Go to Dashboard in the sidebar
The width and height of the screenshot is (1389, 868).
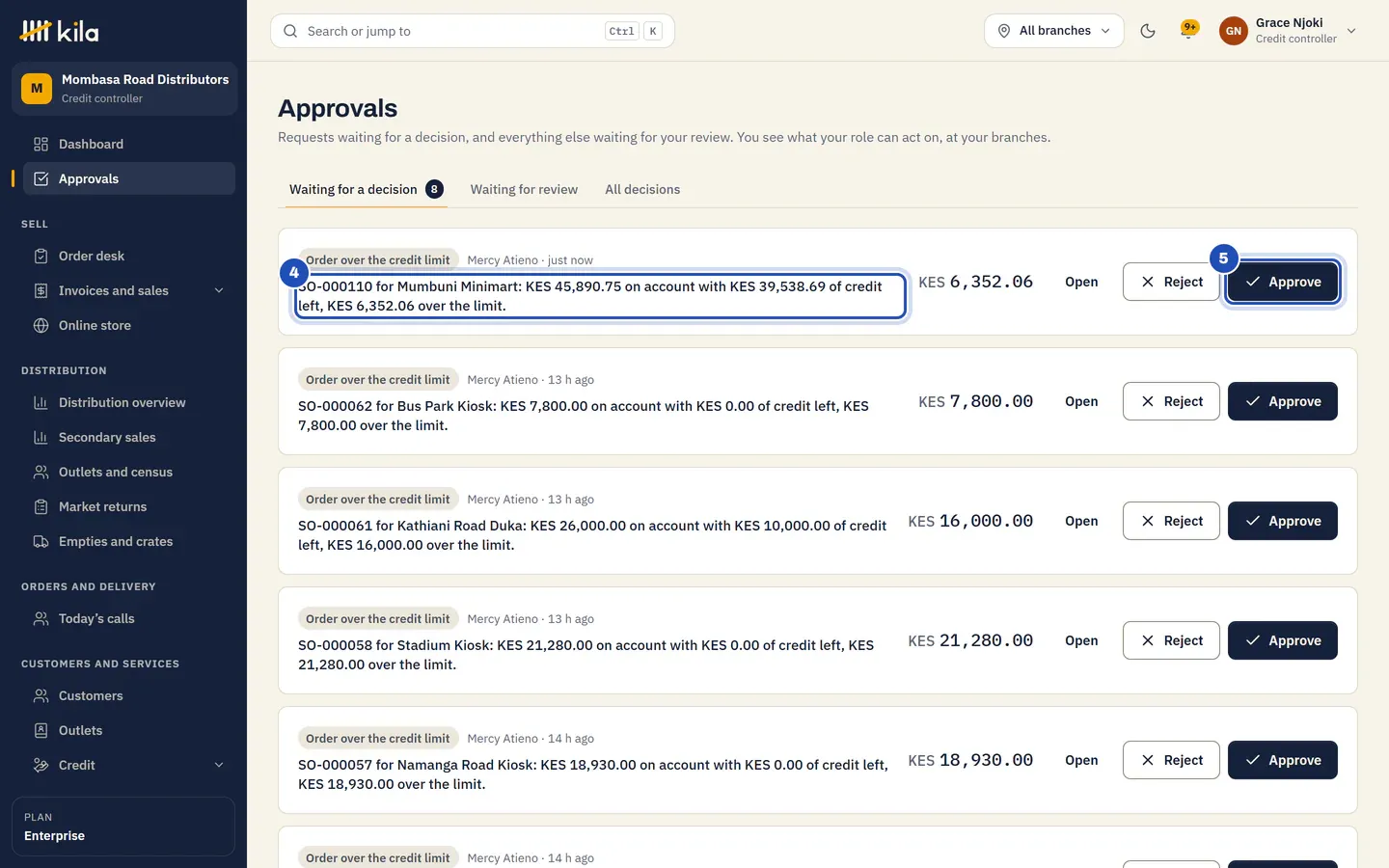tap(129, 145)
